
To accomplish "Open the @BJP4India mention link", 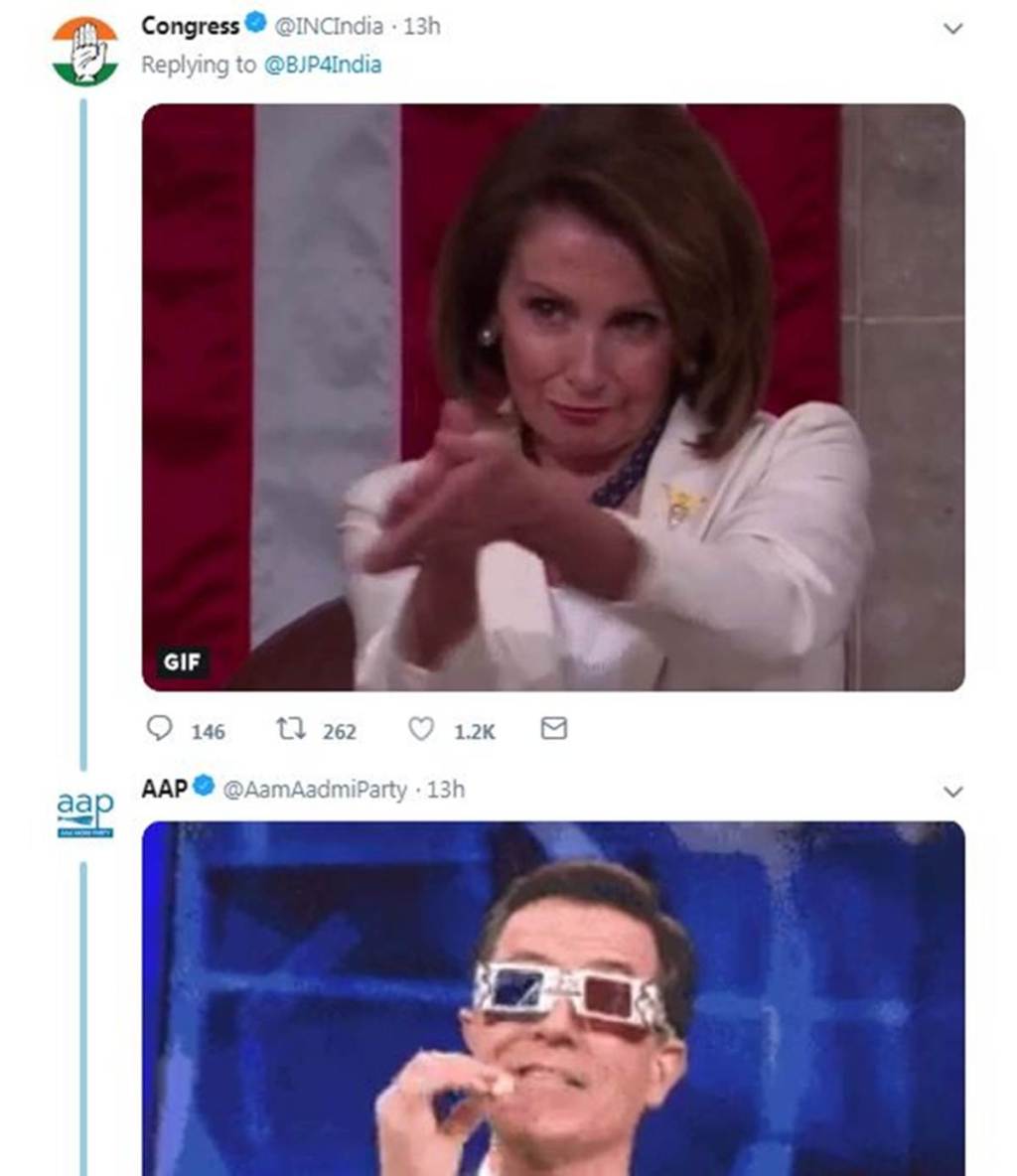I will (323, 65).
